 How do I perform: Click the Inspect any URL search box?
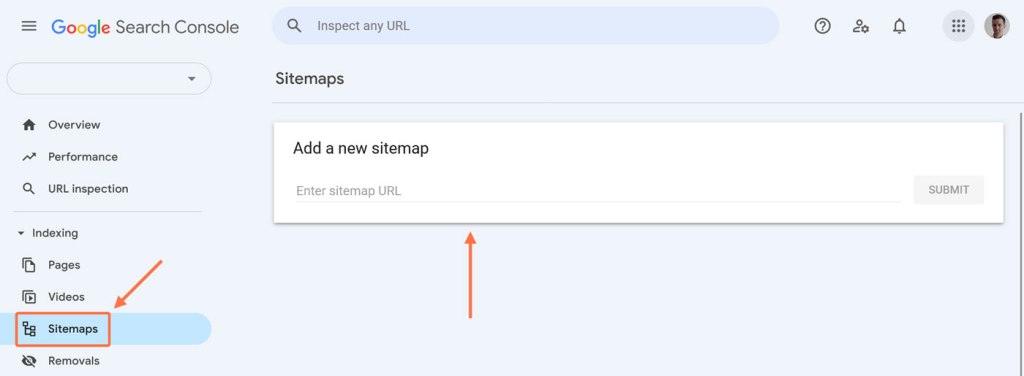coord(525,26)
